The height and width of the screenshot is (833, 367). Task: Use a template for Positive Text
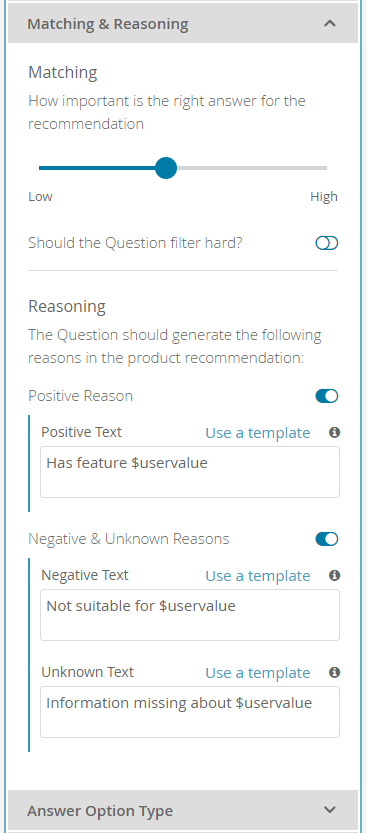[x=258, y=433]
